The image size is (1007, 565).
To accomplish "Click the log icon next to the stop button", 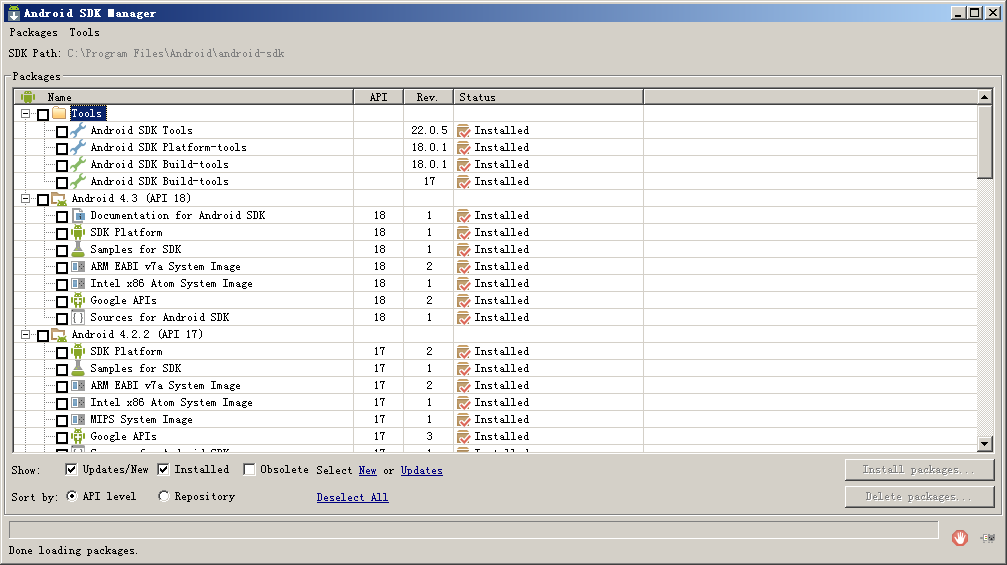I will coord(988,538).
